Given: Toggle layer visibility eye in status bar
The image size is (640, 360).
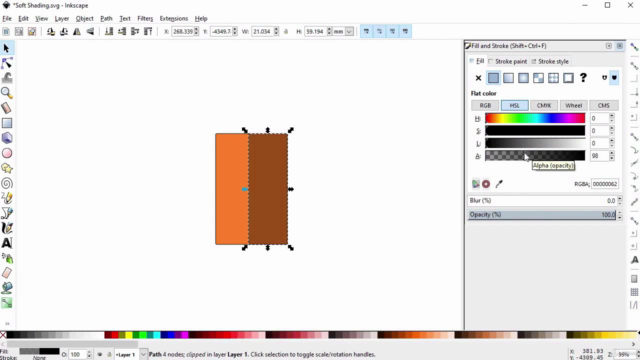Looking at the screenshot, I should (x=100, y=354).
